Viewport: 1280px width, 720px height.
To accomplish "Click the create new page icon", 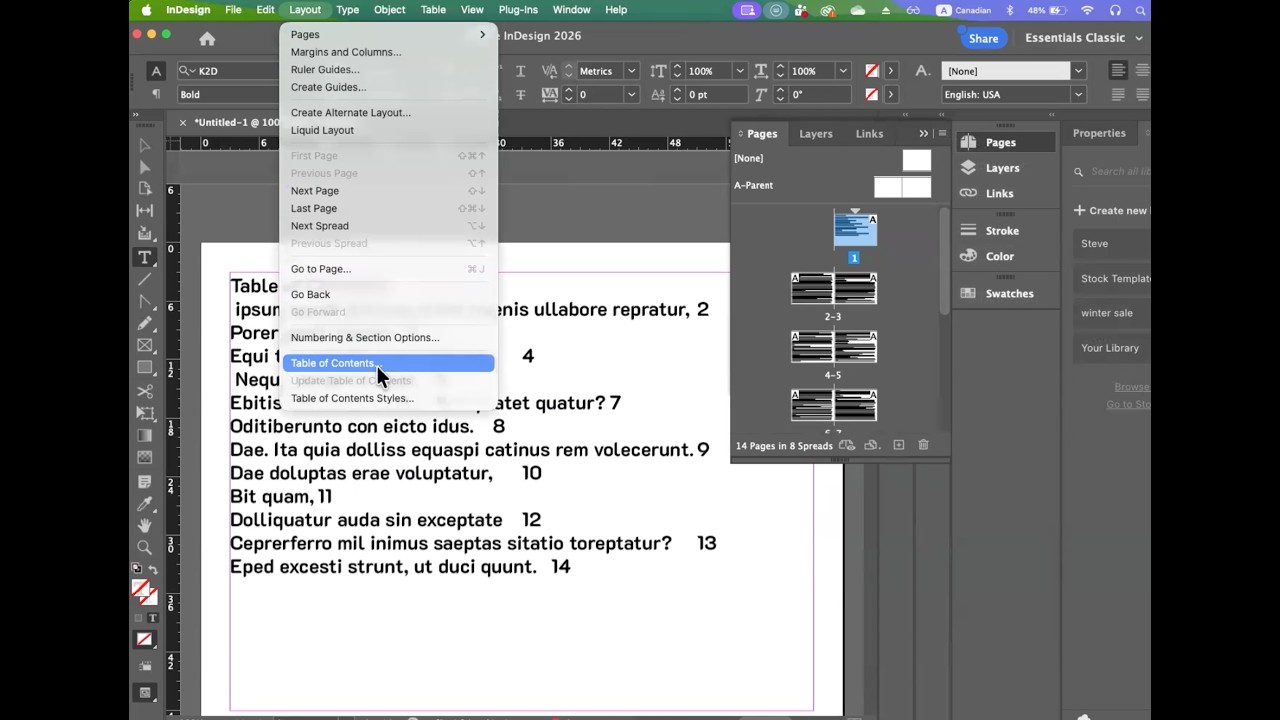I will (x=898, y=445).
